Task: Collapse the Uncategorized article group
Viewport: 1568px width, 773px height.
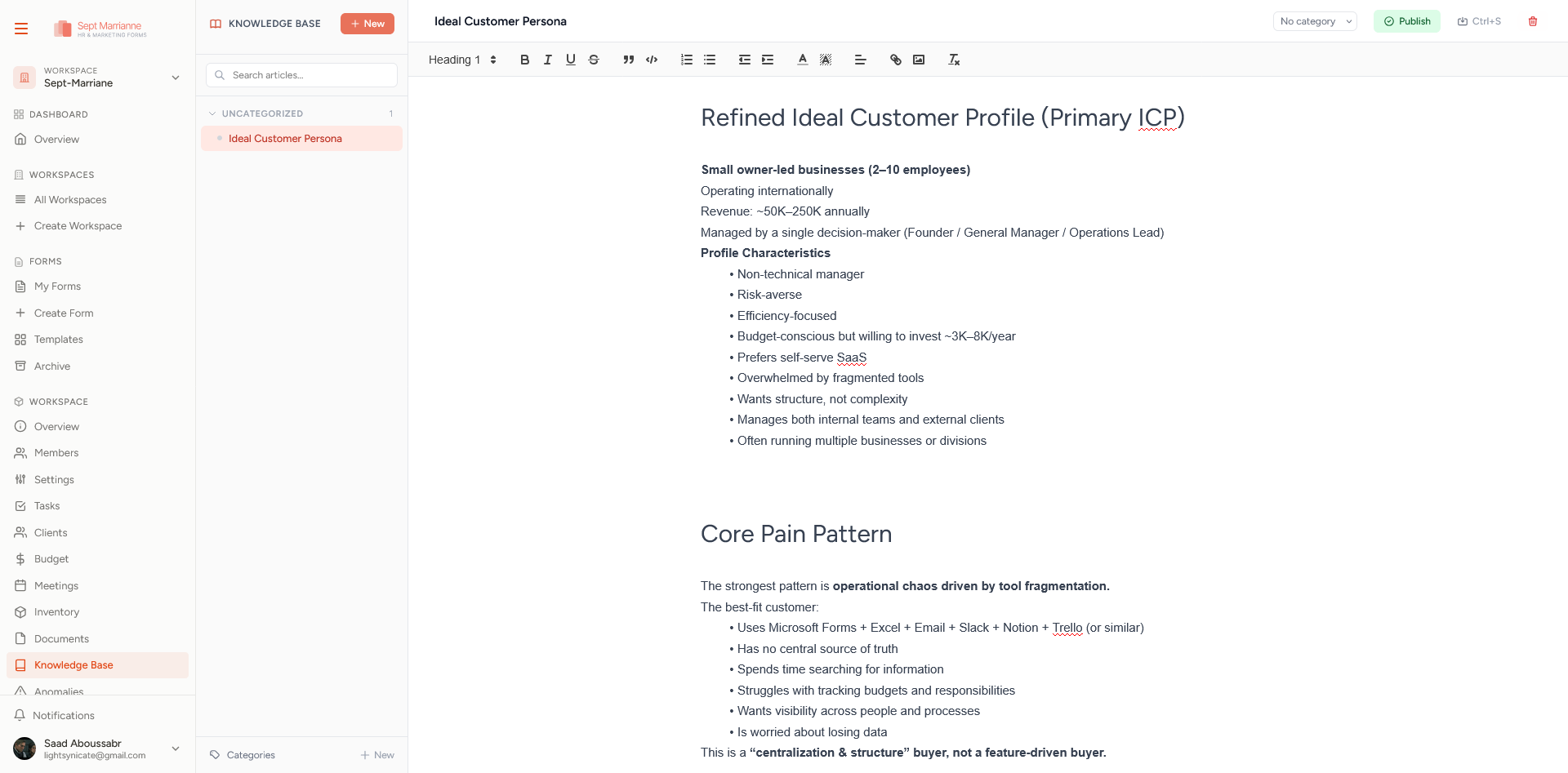Action: (x=213, y=113)
